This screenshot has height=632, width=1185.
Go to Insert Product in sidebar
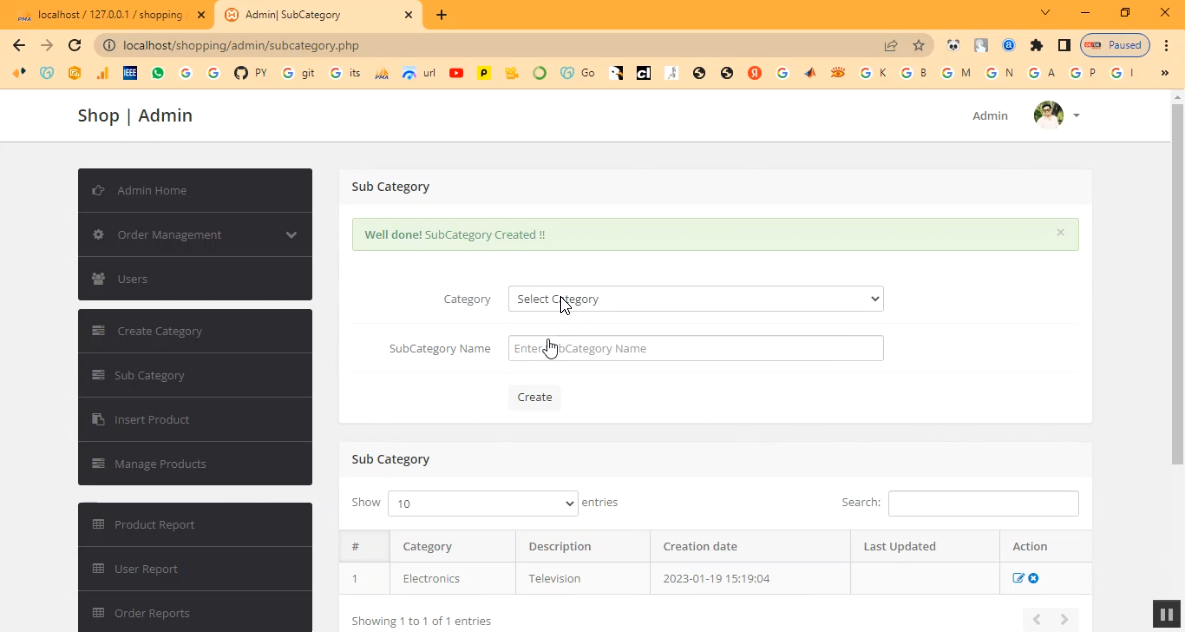[x=151, y=420]
